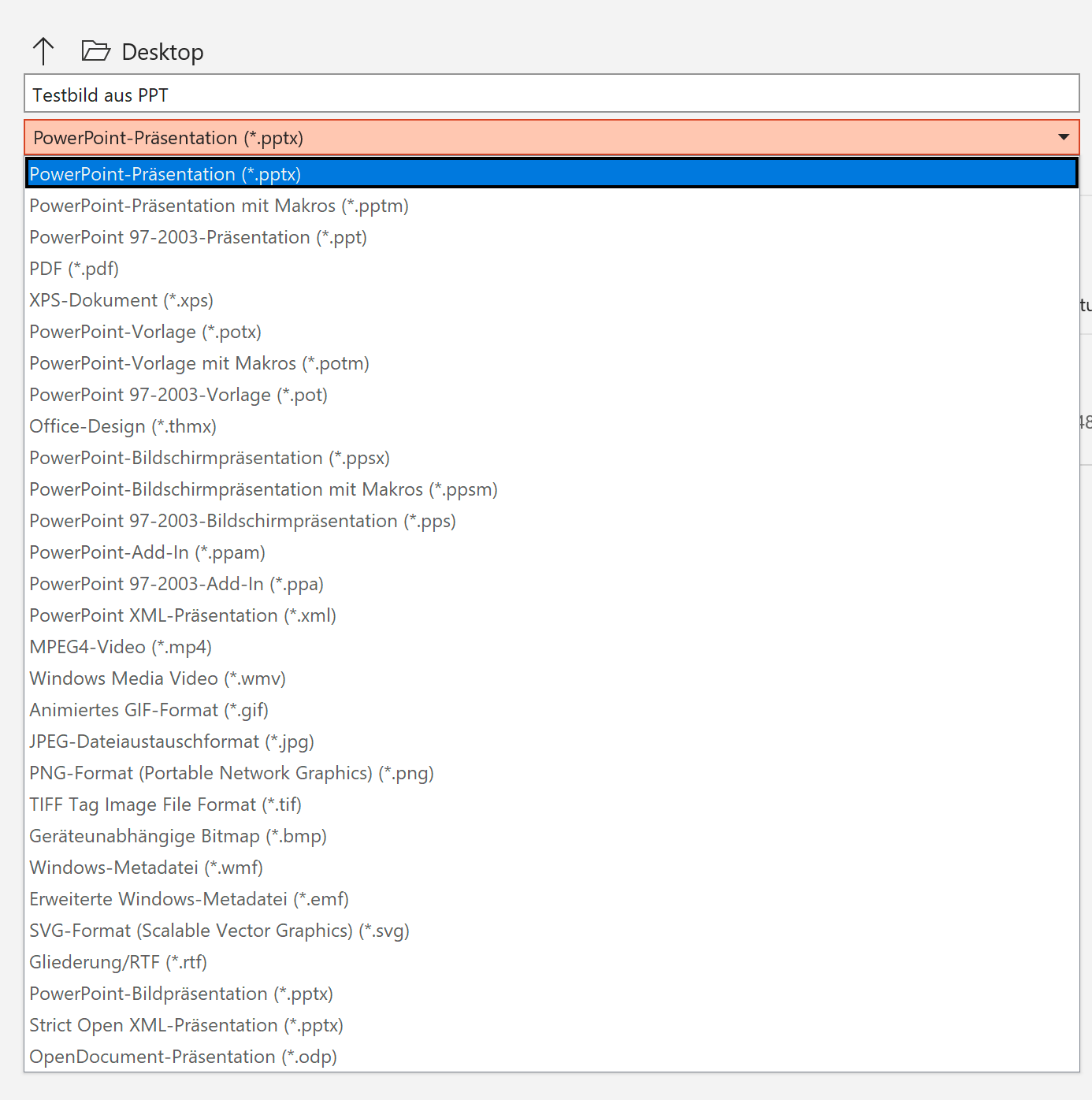Select OpenDocument-Präsentation (*.odp)
Screen dimensions: 1092x1100
click(x=552, y=1057)
